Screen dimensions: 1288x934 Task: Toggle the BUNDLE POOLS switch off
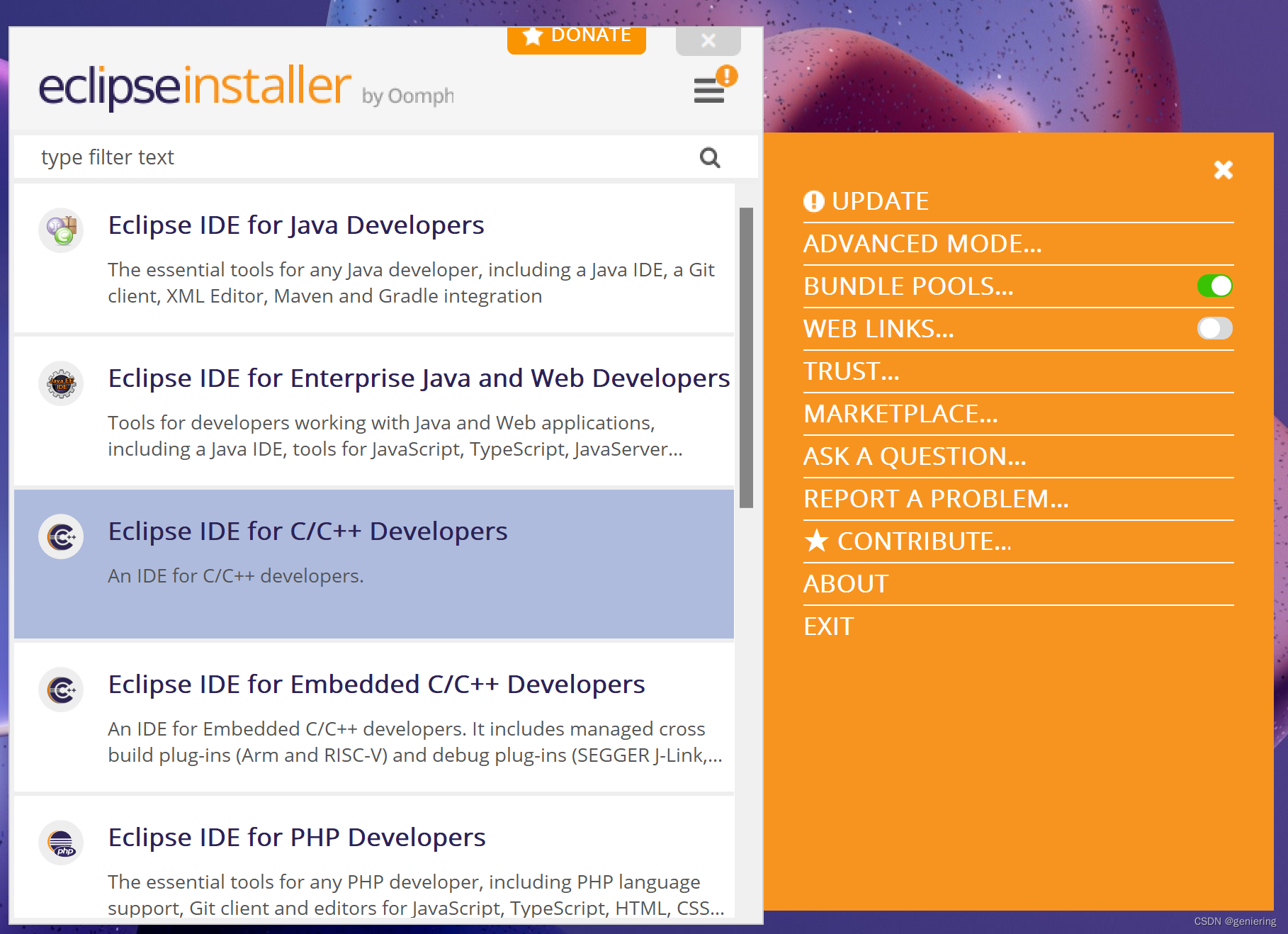click(1215, 286)
